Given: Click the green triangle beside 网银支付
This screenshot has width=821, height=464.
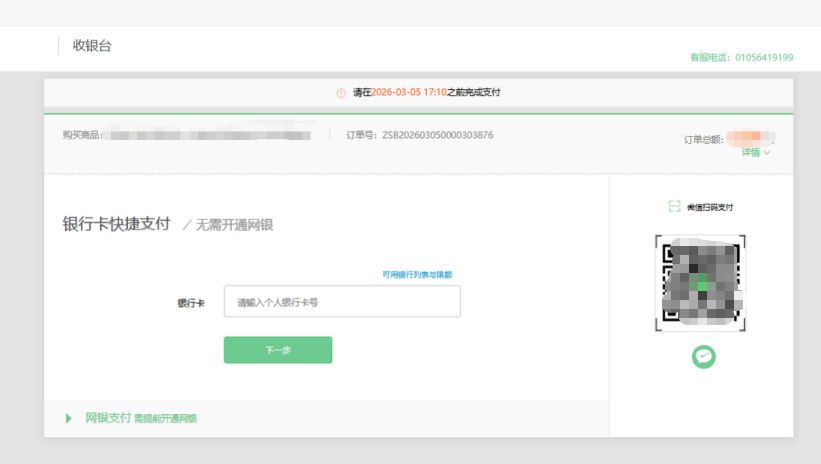Looking at the screenshot, I should pyautogui.click(x=68, y=418).
